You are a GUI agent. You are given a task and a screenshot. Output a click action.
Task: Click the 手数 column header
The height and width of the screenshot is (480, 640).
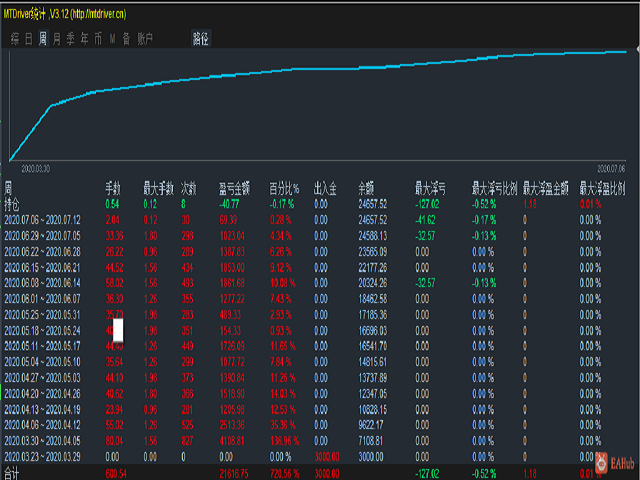[x=113, y=189]
